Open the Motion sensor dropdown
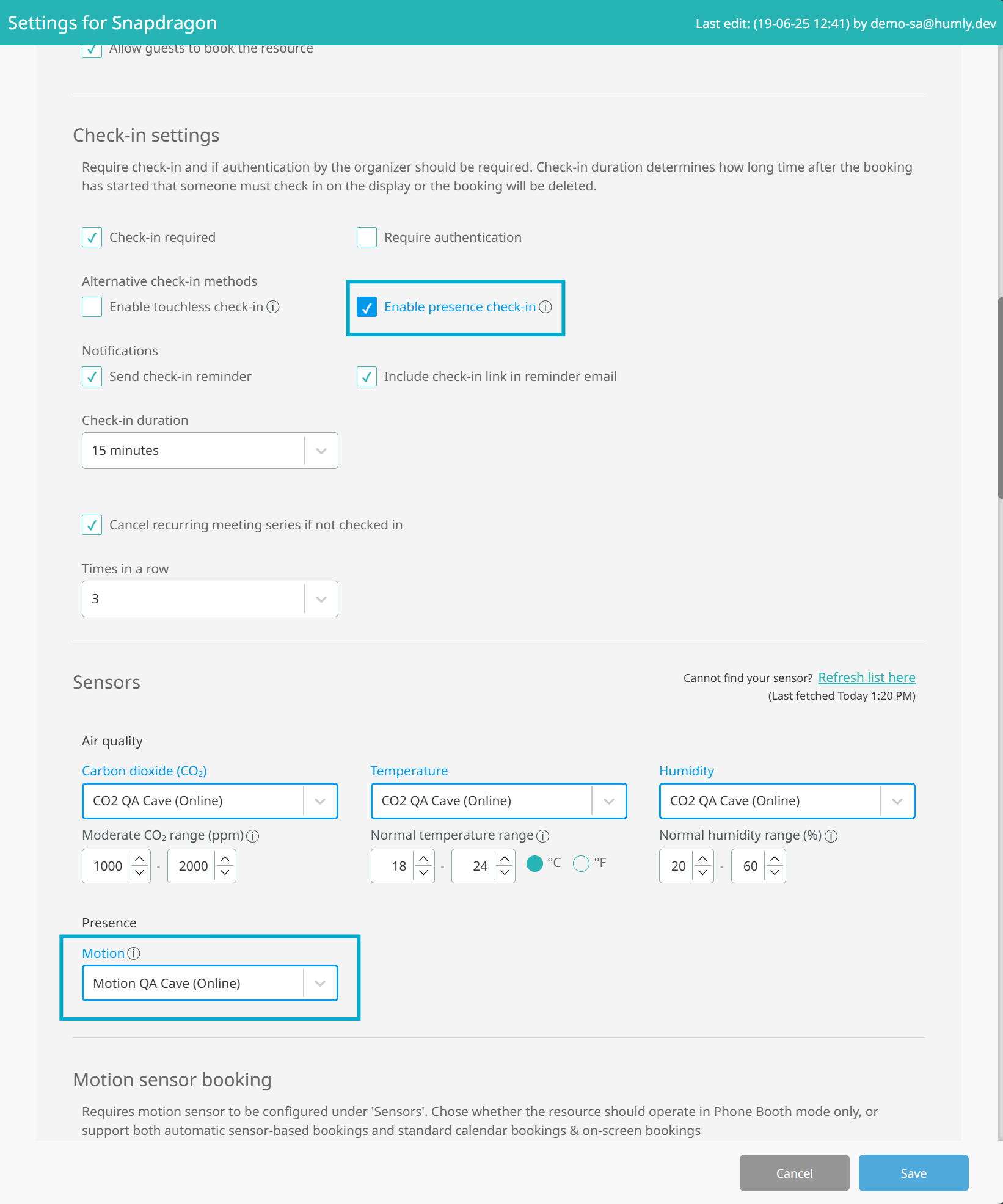Image resolution: width=1003 pixels, height=1204 pixels. tap(210, 983)
